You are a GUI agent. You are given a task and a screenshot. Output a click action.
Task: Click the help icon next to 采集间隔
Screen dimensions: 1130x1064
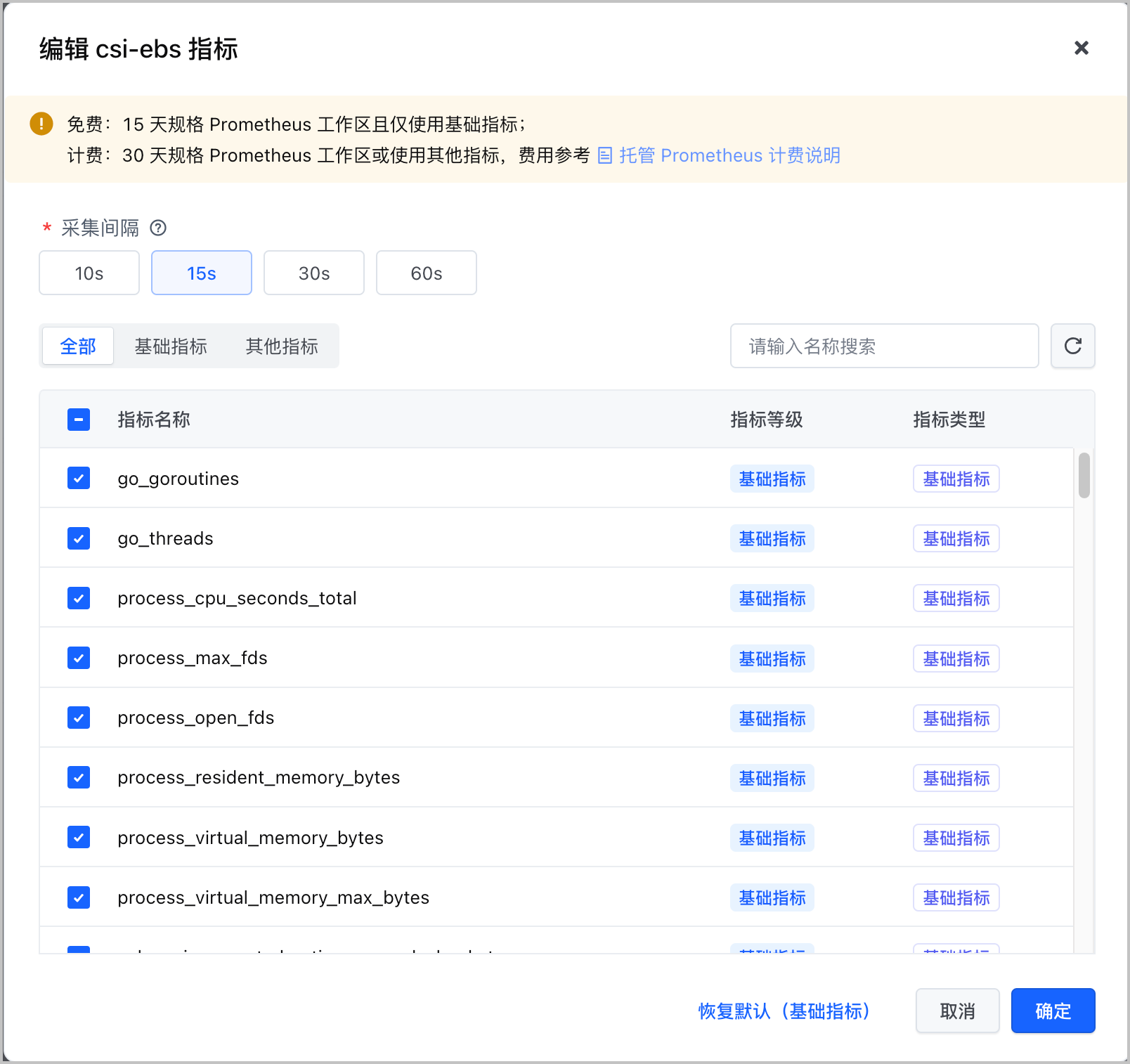click(x=158, y=228)
